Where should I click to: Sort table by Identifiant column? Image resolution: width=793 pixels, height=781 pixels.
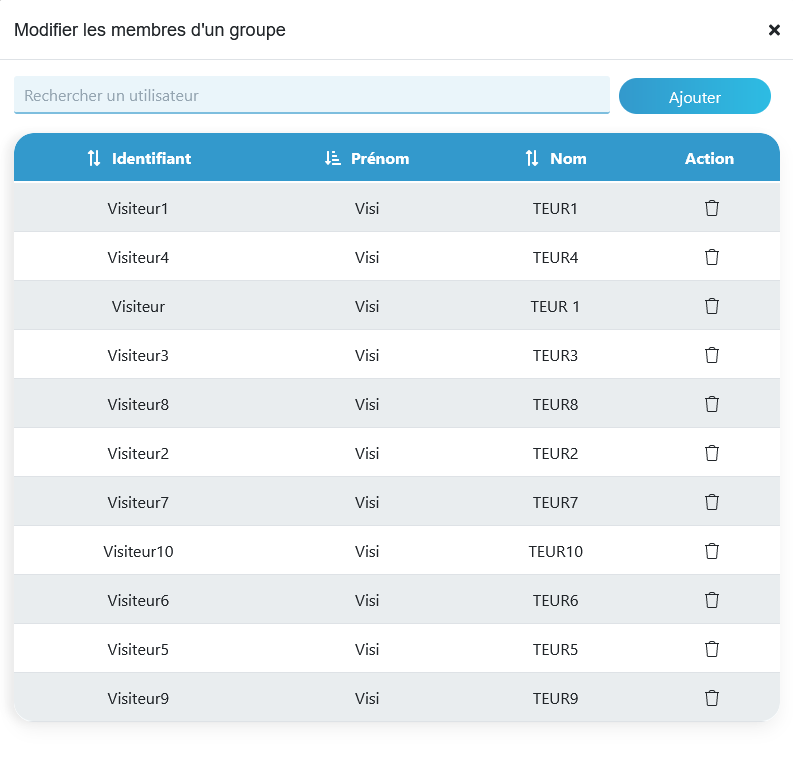139,158
